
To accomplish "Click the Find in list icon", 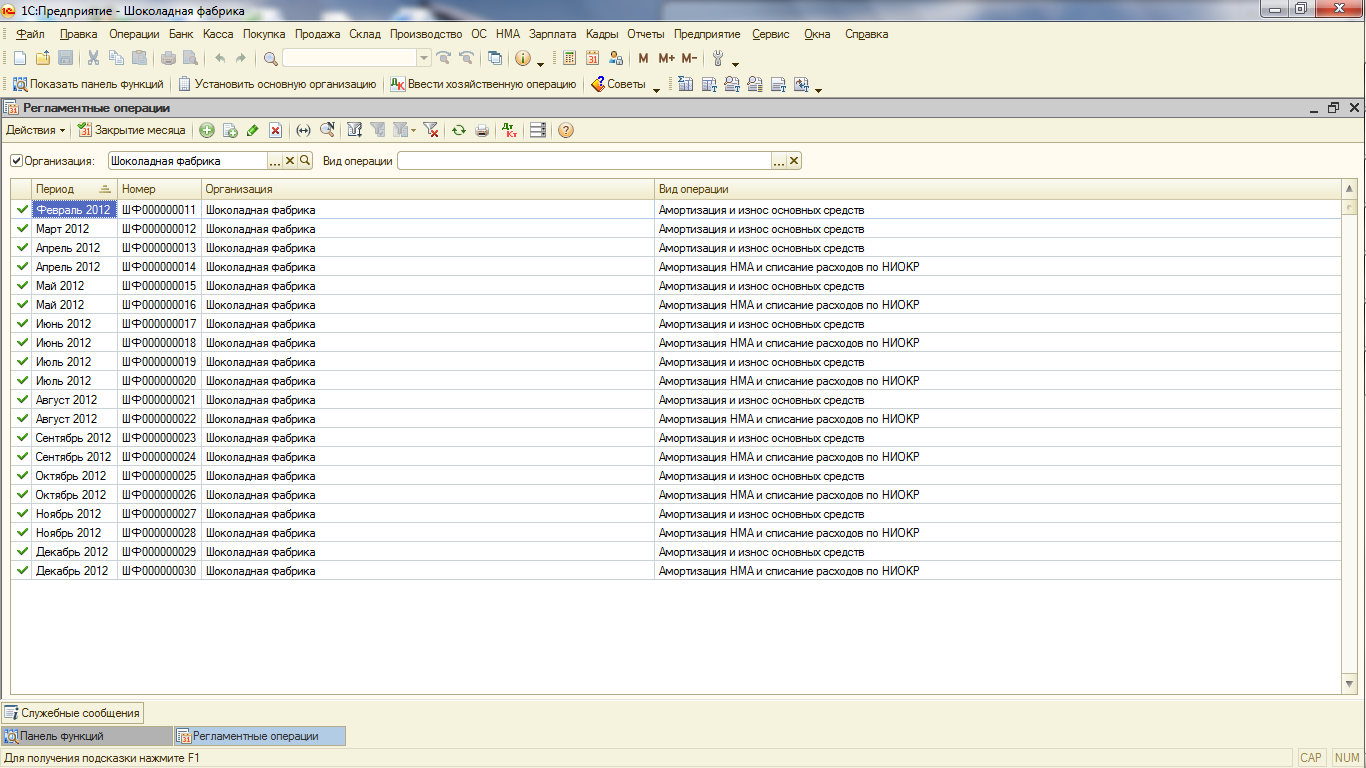I will pos(327,130).
